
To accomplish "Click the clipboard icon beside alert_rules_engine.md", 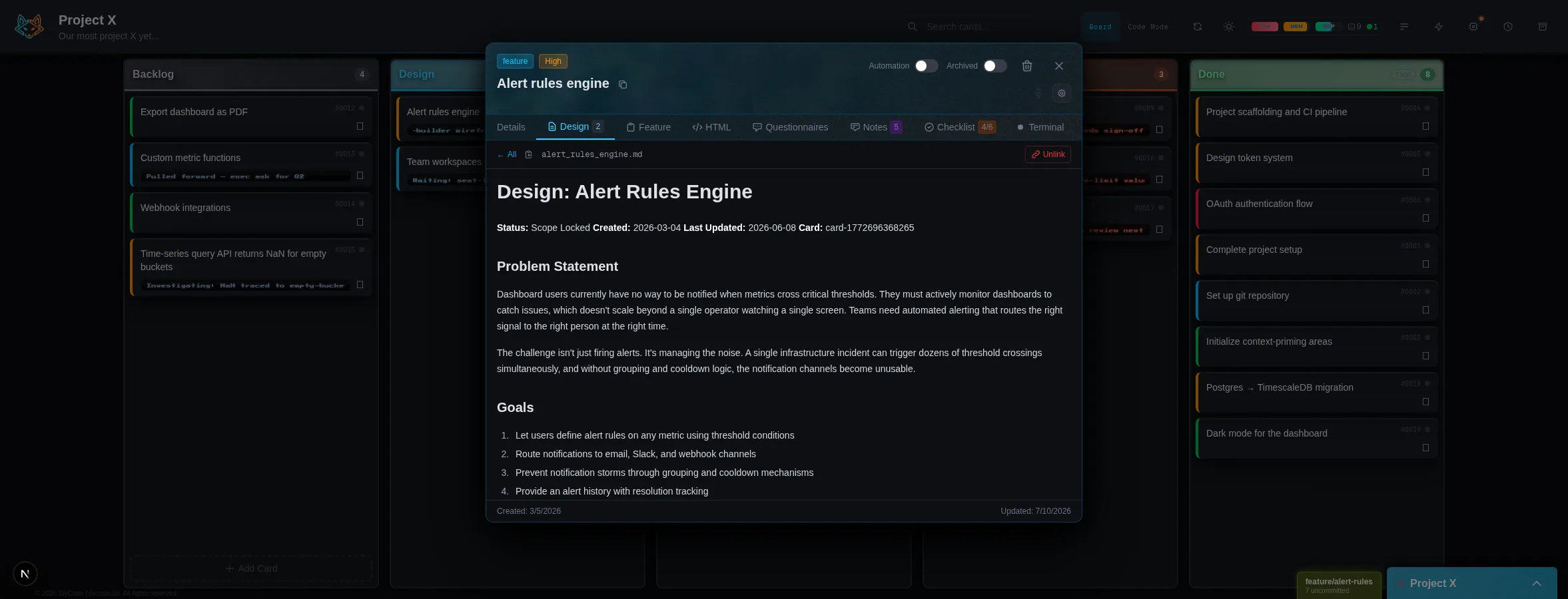I will (x=529, y=154).
